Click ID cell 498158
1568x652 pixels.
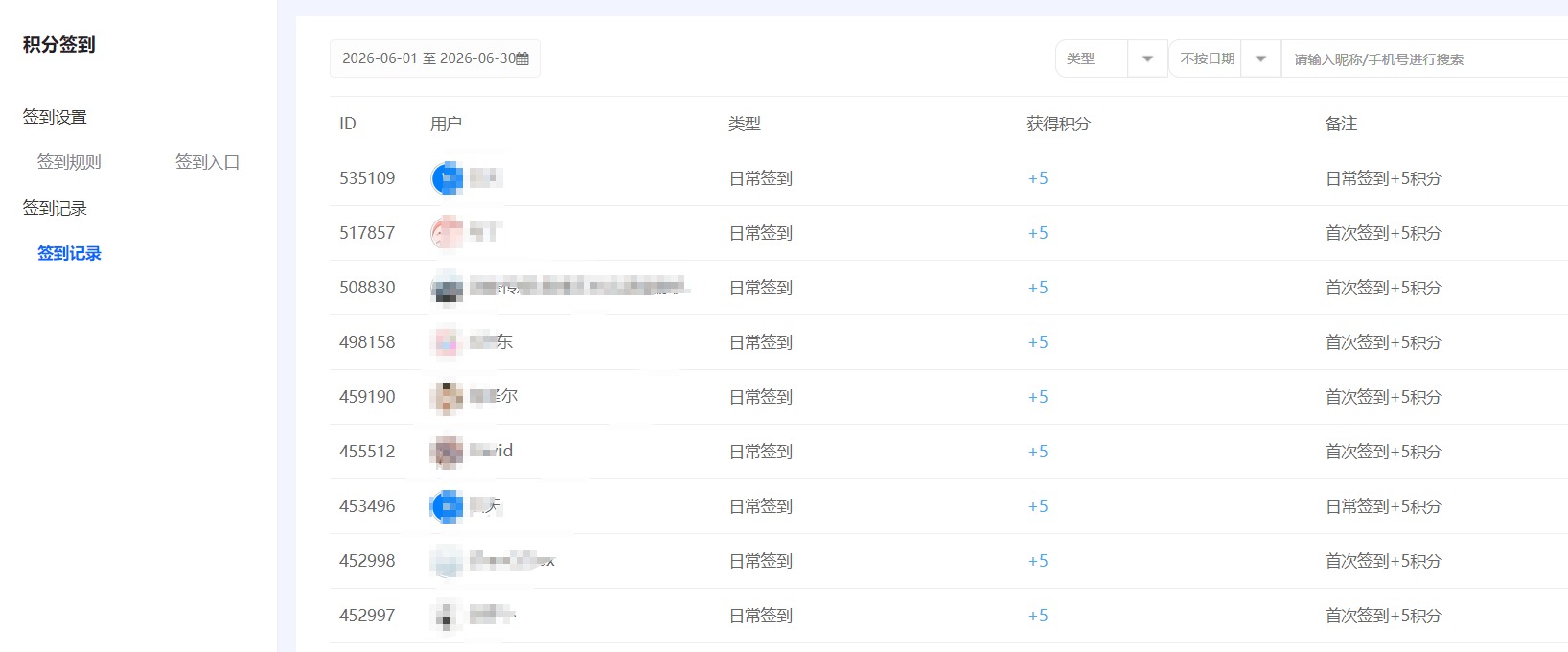(x=367, y=342)
